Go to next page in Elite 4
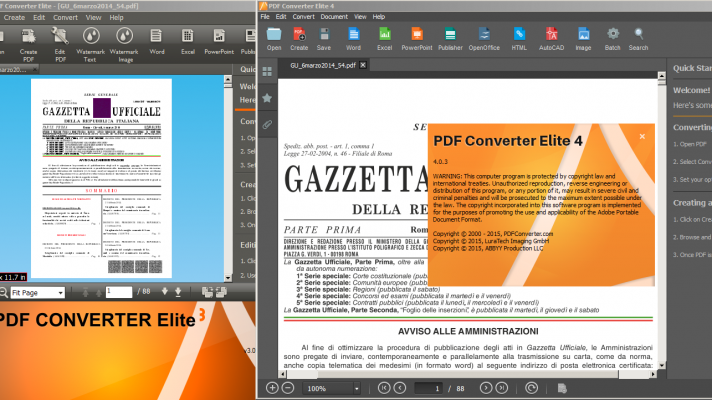Image resolution: width=712 pixels, height=400 pixels. pos(486,388)
